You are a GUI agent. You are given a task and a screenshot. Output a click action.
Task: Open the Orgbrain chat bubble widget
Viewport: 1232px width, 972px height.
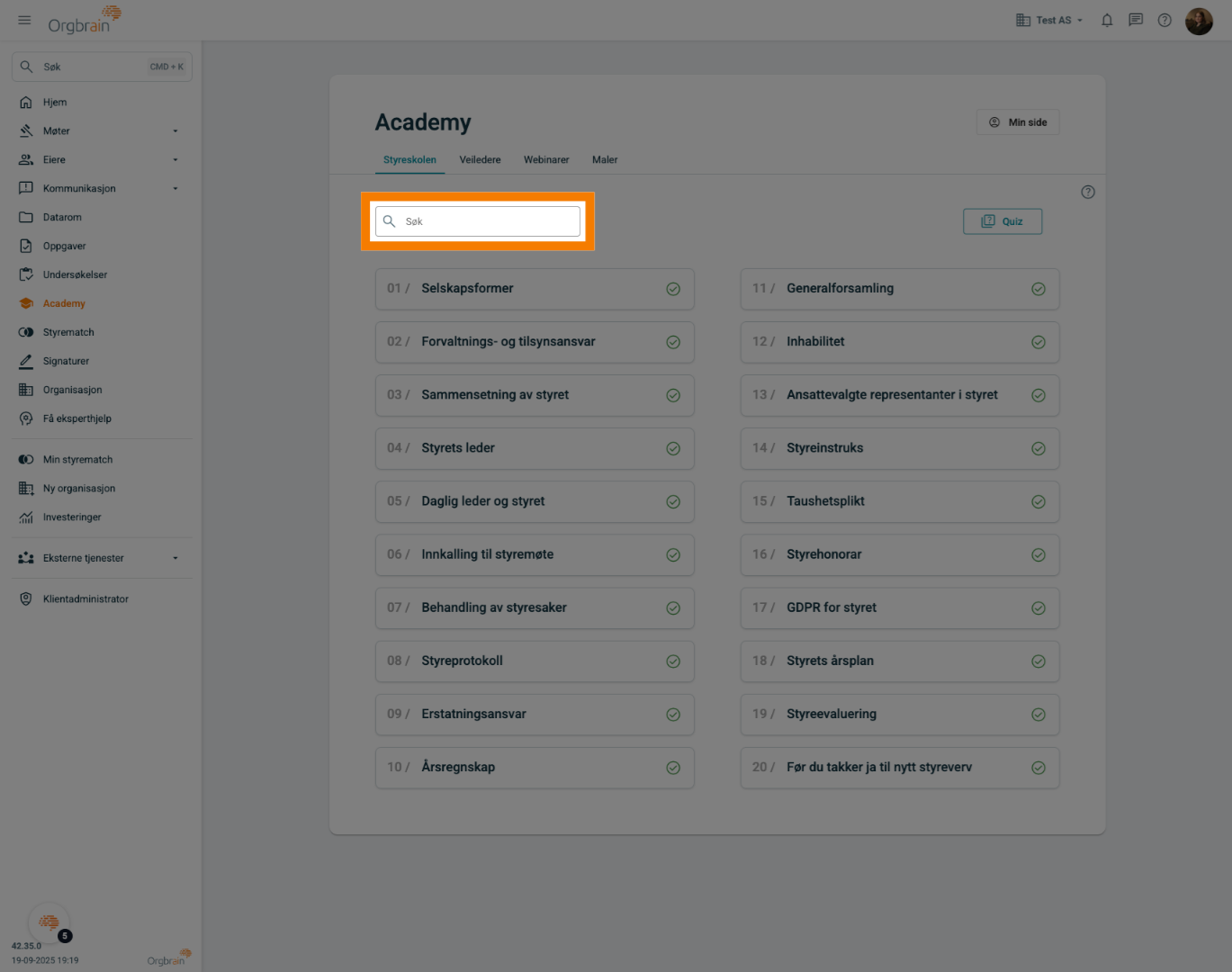(49, 922)
